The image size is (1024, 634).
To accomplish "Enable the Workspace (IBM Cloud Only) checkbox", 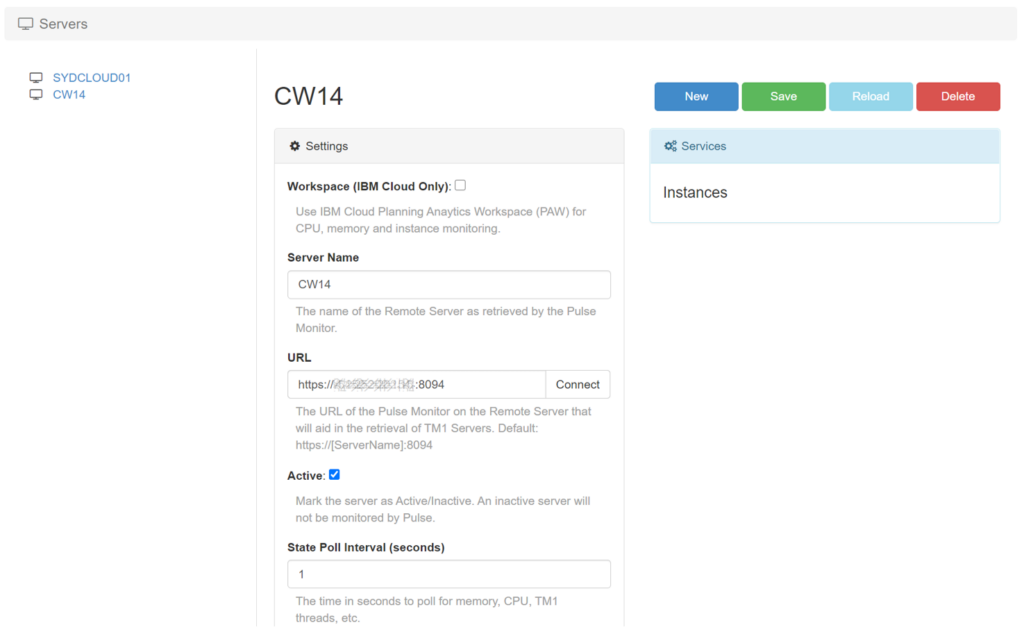I will [x=460, y=185].
